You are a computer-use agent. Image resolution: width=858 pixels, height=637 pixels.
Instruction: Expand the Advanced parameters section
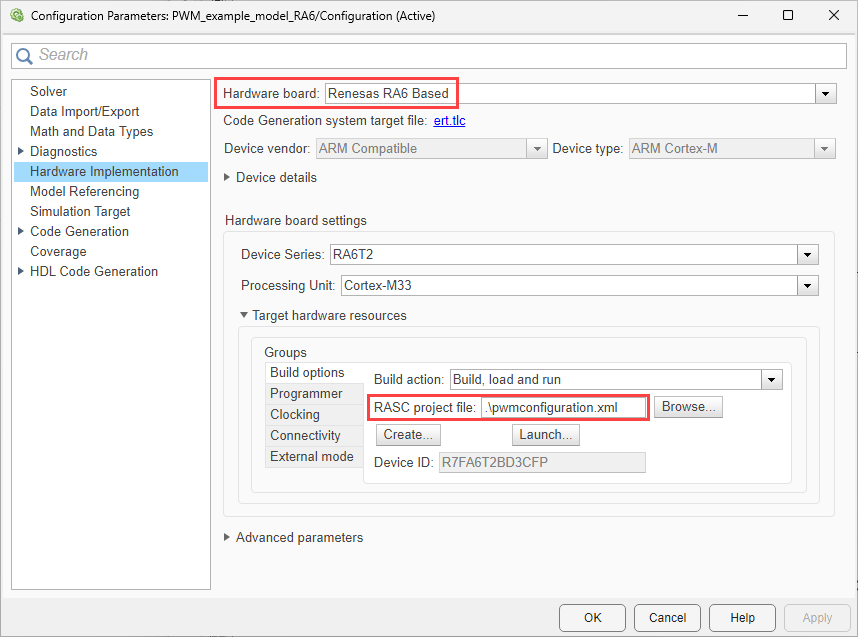(x=228, y=538)
